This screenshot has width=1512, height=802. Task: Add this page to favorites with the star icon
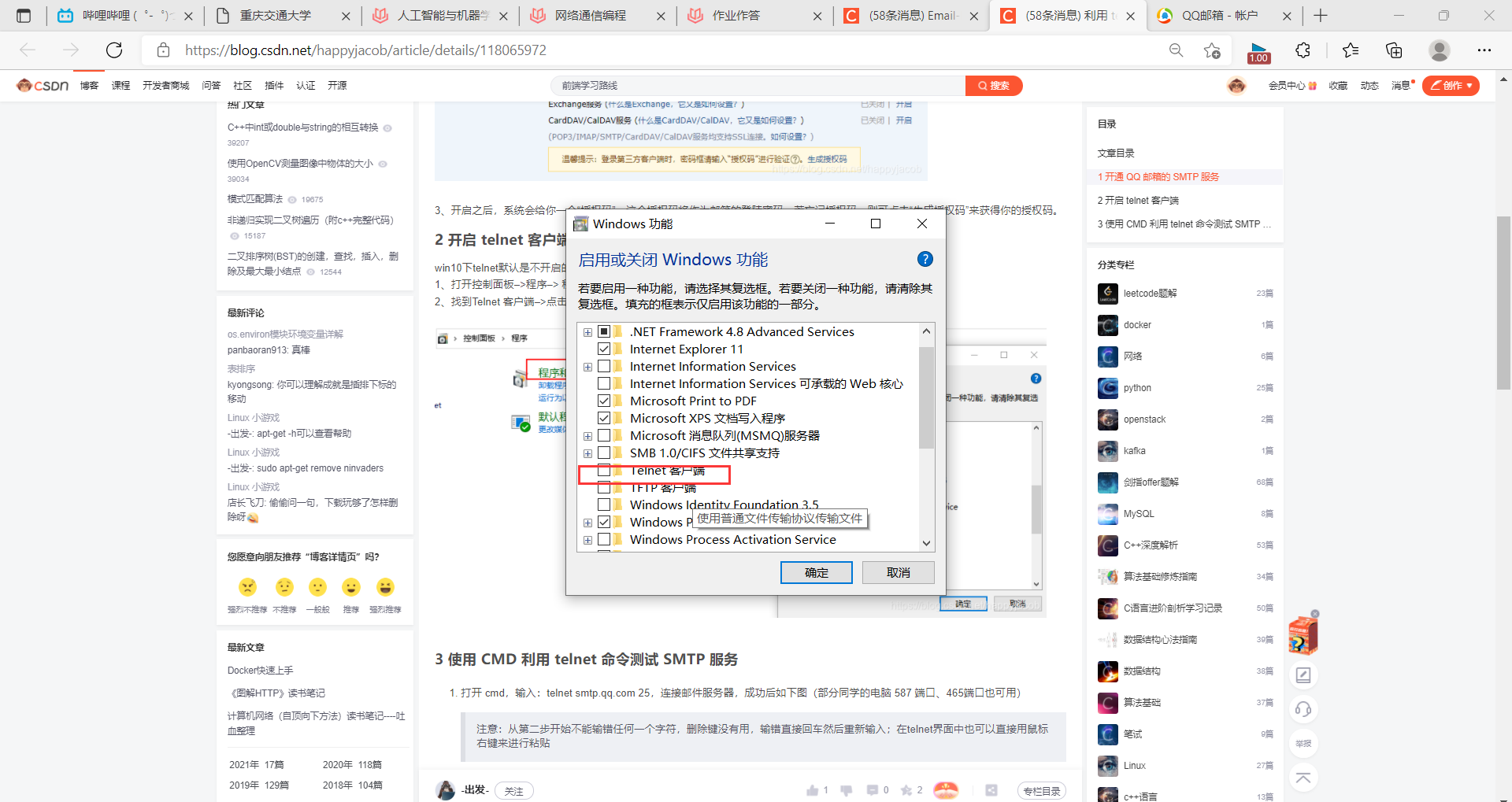1212,50
